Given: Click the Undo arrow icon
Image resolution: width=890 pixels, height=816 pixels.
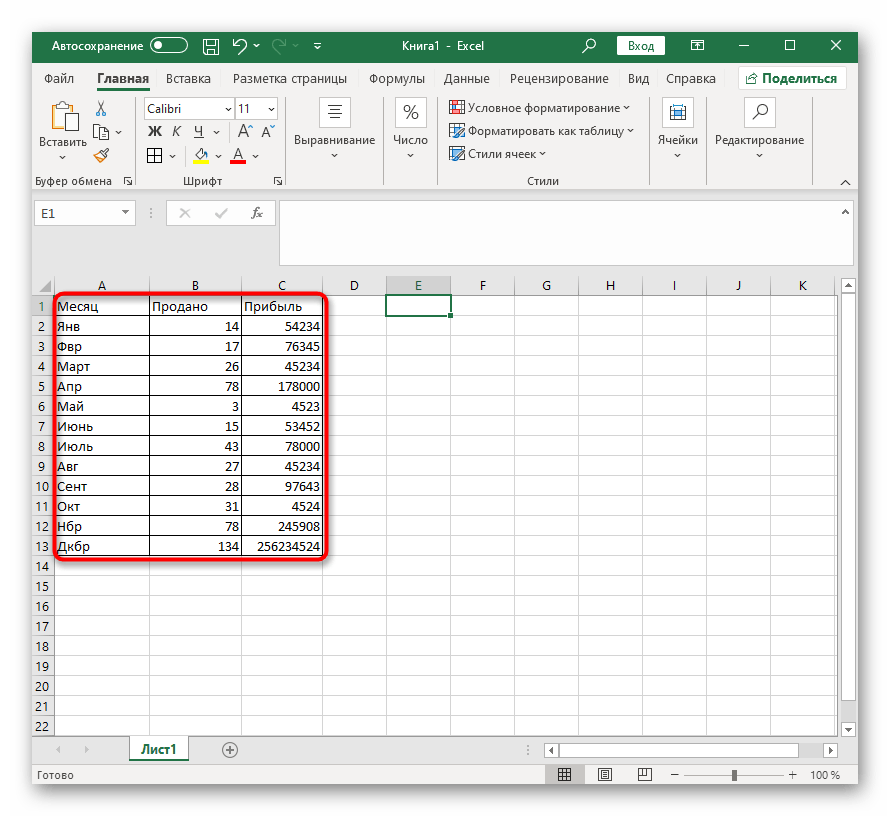Looking at the screenshot, I should click(x=240, y=46).
